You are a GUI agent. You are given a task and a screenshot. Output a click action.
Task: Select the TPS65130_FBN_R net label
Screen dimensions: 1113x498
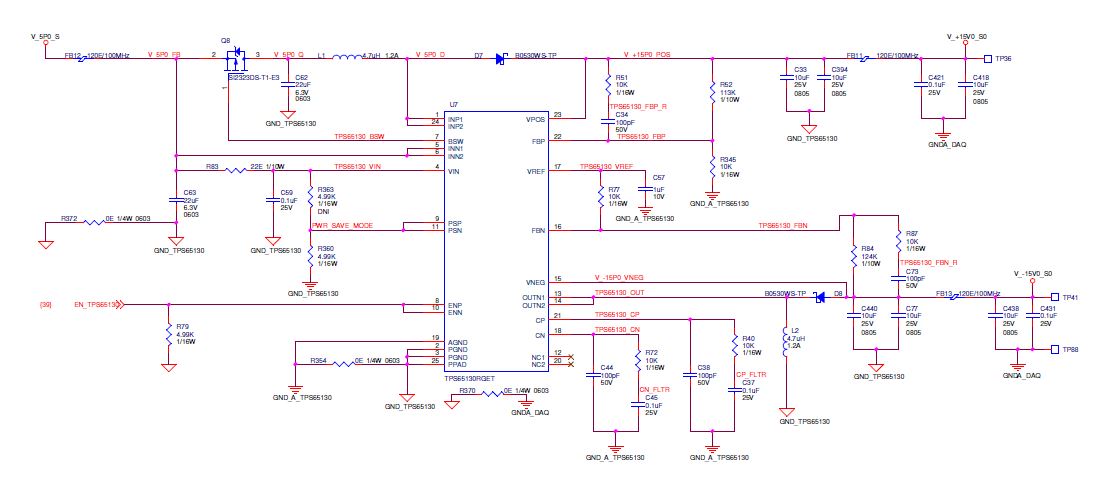coord(929,262)
